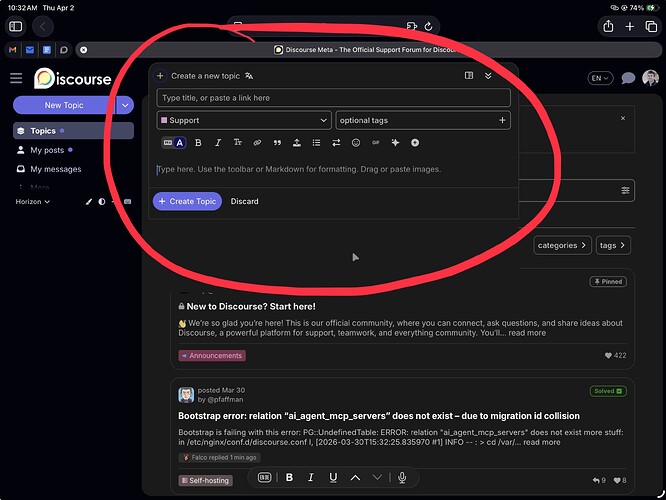This screenshot has width=666, height=500.
Task: Click the Discourse logo
Action: (73, 79)
